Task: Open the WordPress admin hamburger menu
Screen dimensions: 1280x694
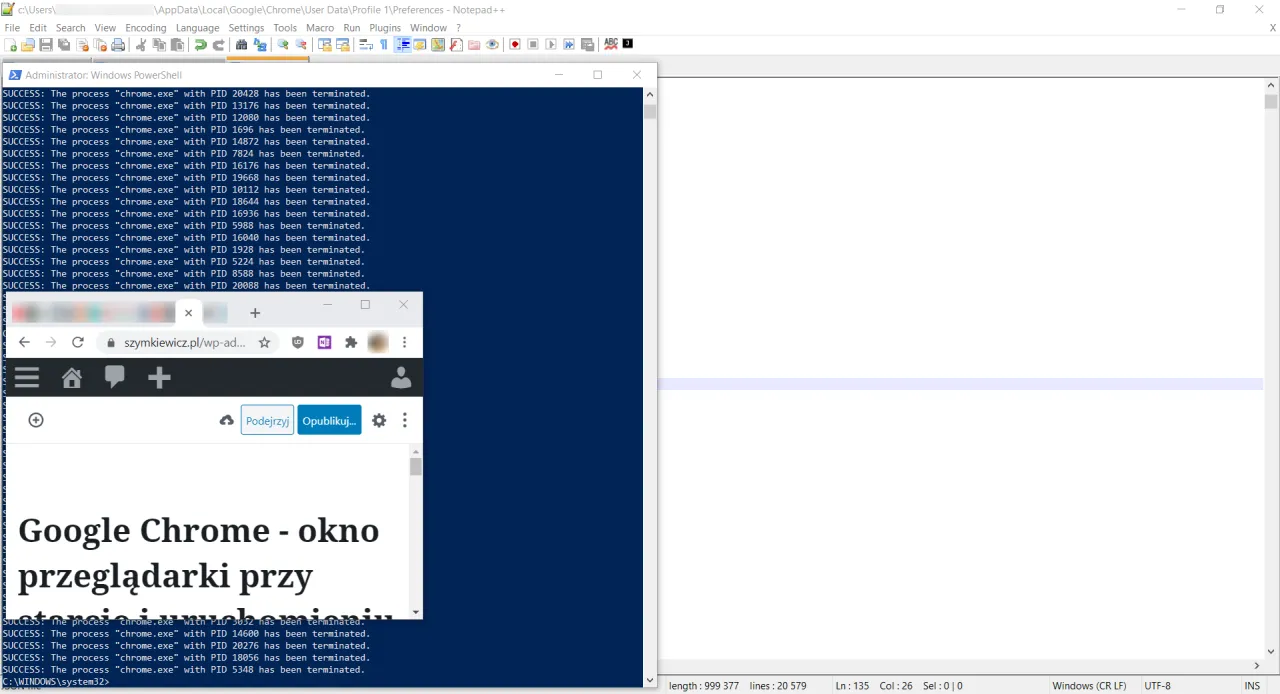Action: pyautogui.click(x=26, y=377)
